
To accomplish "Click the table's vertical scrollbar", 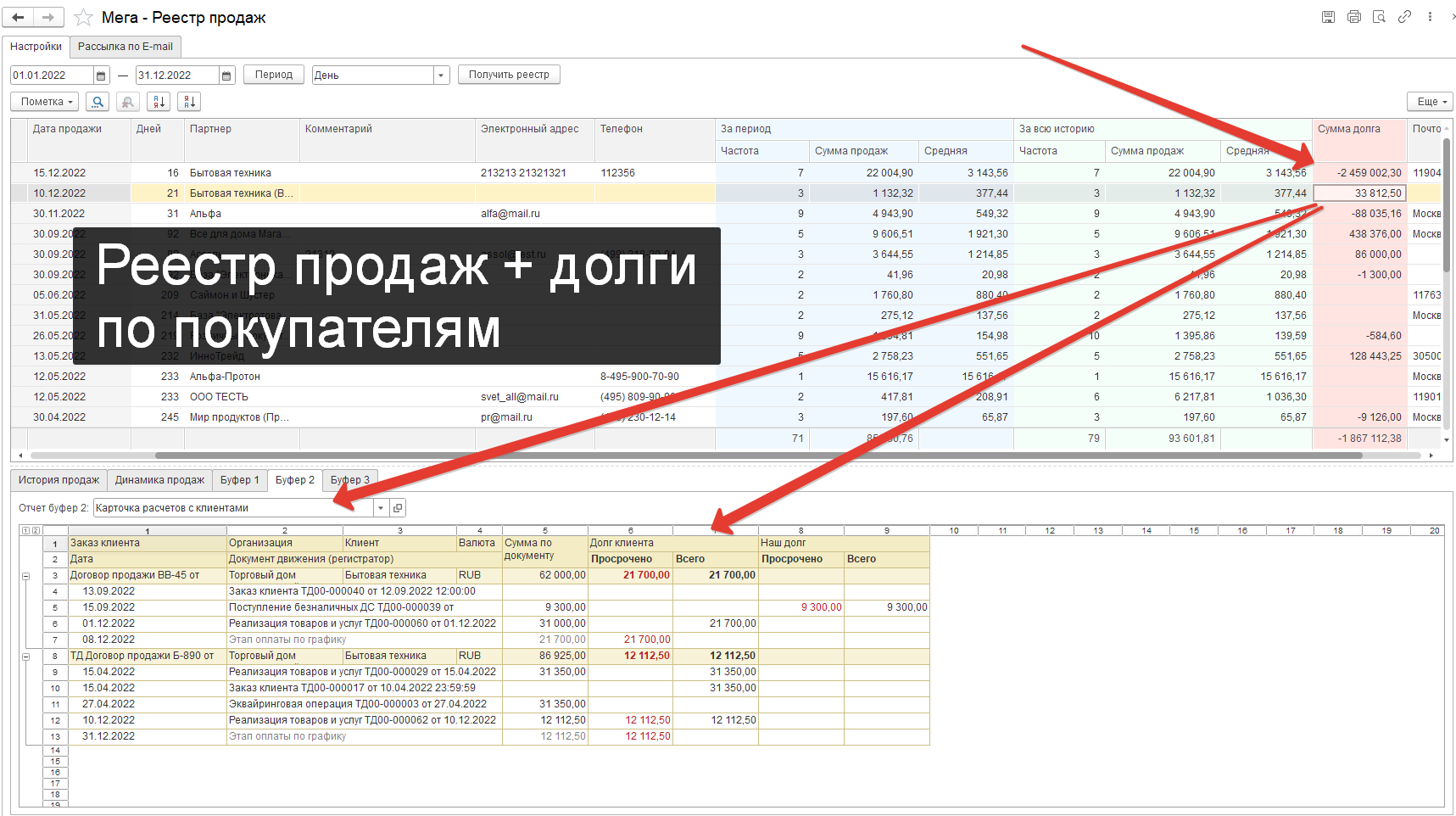I will point(1447,204).
